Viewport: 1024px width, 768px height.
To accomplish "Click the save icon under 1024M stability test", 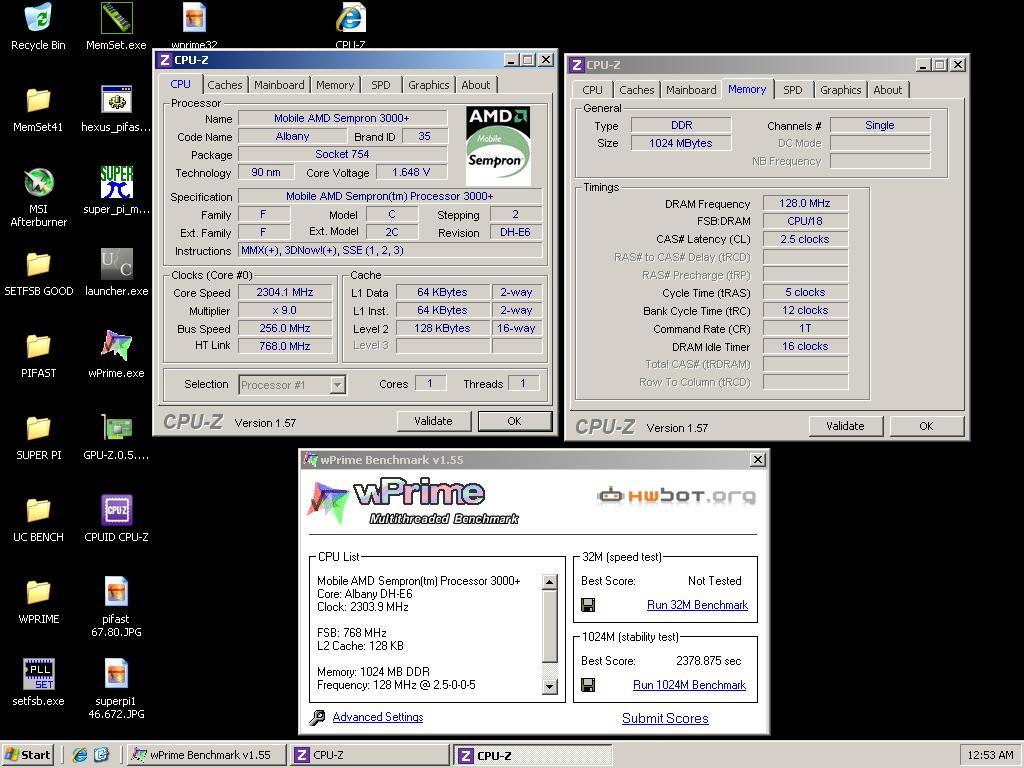I will [588, 685].
